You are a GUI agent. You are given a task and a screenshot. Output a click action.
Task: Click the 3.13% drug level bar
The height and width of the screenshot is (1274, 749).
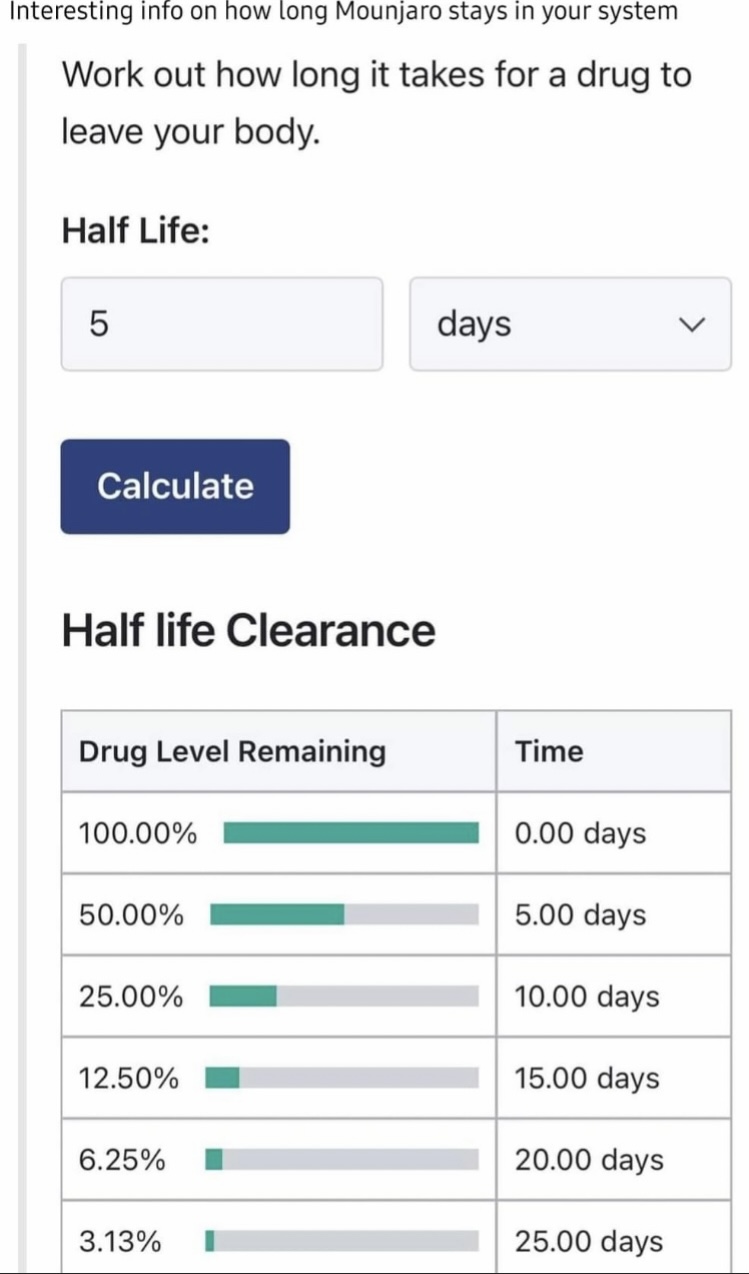pyautogui.click(x=342, y=1242)
